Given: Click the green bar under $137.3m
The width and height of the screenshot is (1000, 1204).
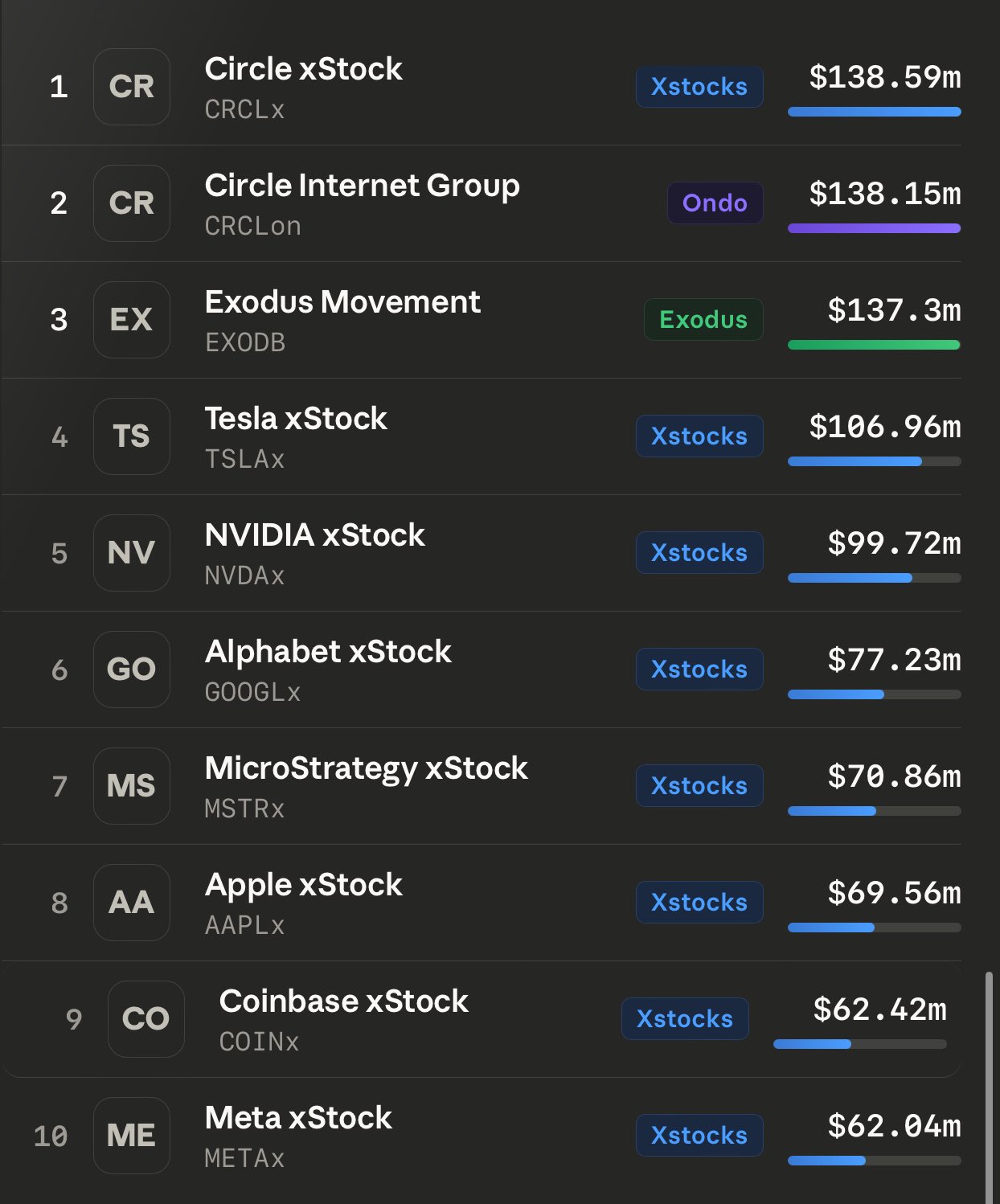Looking at the screenshot, I should tap(874, 345).
